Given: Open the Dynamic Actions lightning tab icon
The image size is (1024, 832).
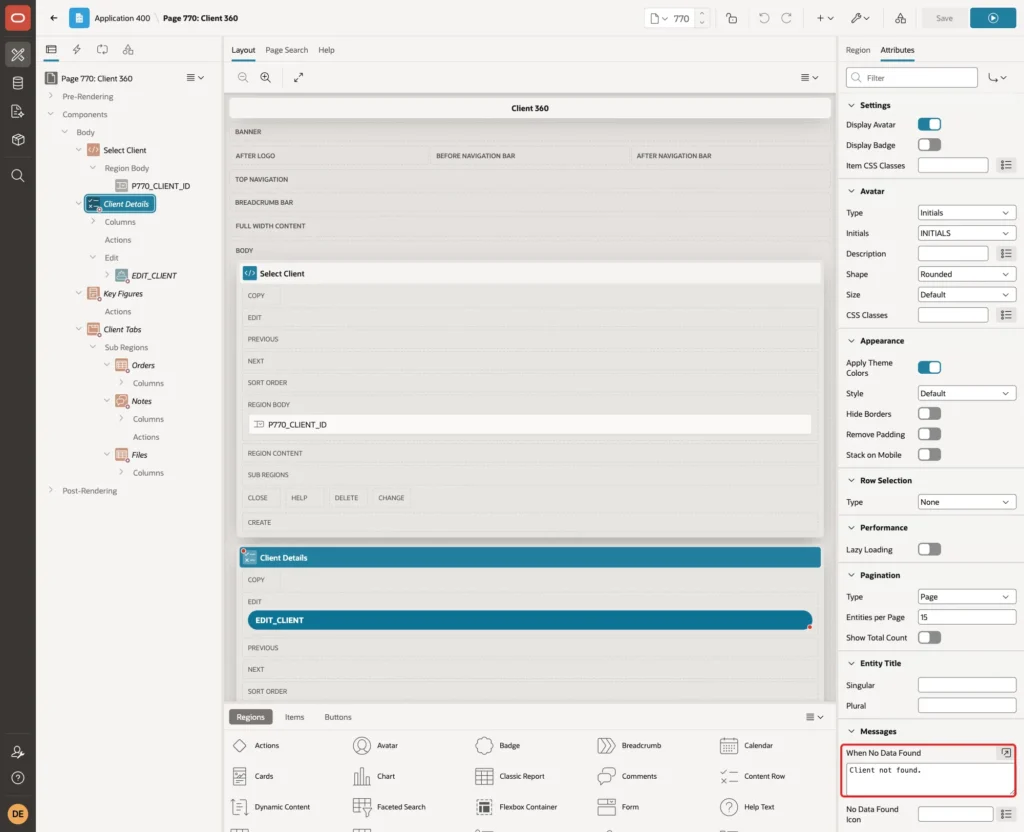Looking at the screenshot, I should pos(76,50).
